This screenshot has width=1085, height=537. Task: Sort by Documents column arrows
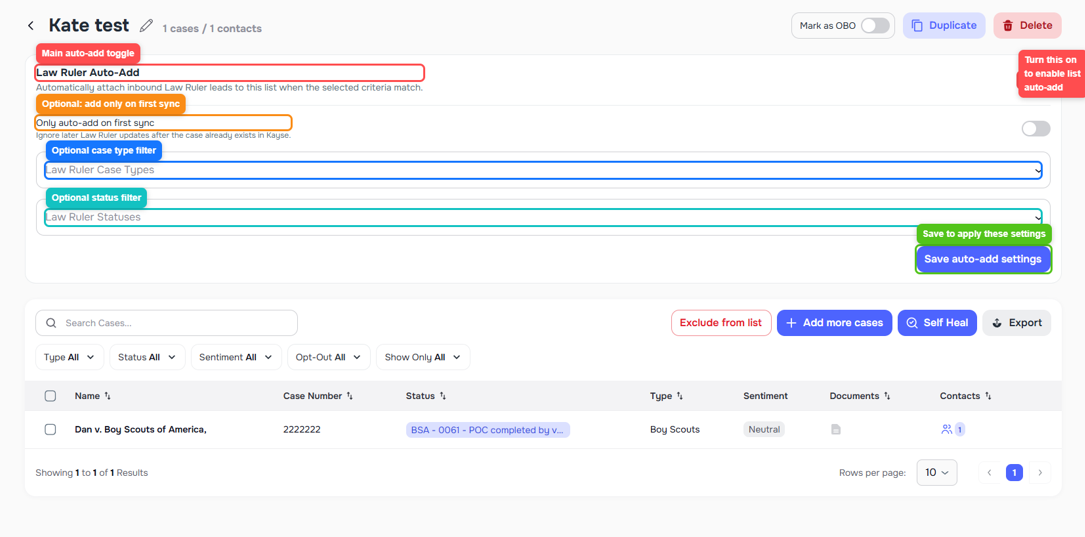click(887, 397)
